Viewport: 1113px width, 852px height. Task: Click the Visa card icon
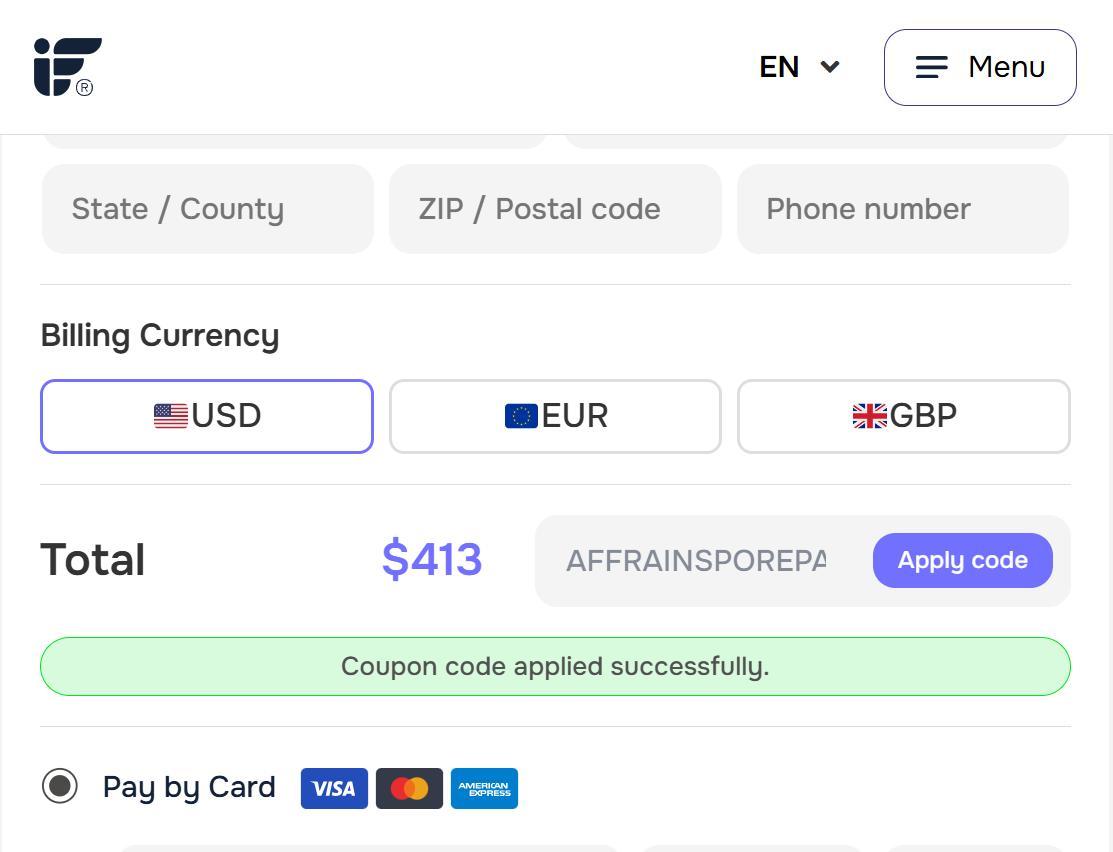[334, 789]
